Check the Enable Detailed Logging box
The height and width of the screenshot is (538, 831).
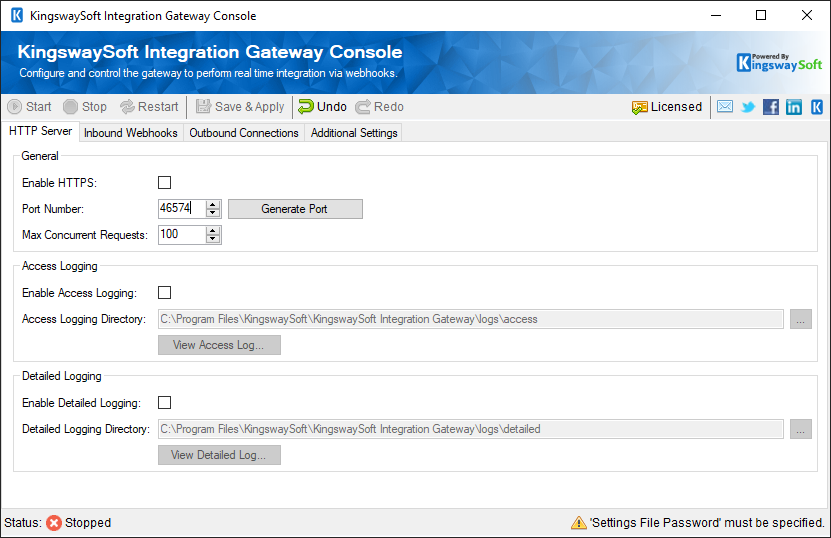tap(165, 403)
